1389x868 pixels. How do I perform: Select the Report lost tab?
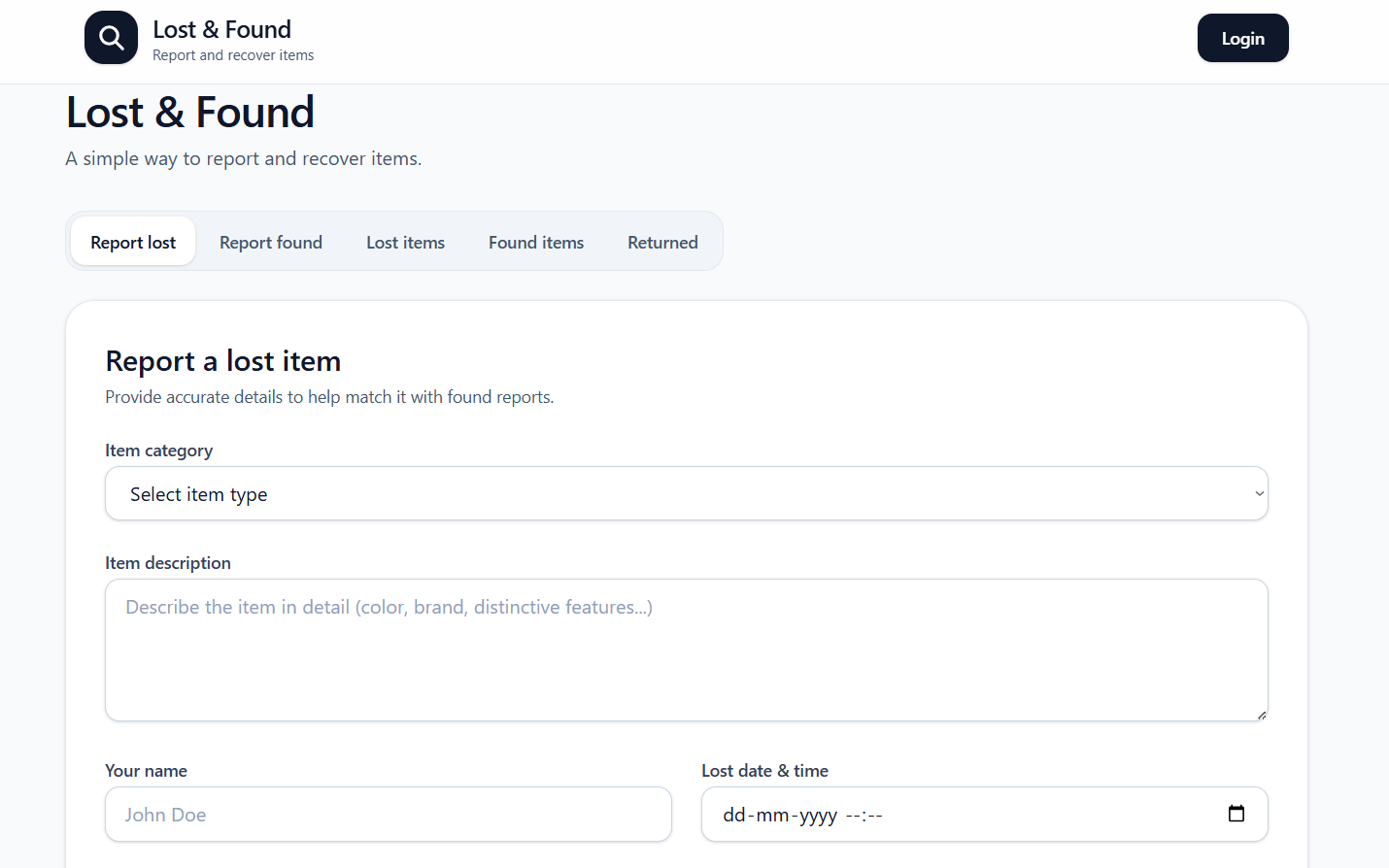(x=133, y=243)
